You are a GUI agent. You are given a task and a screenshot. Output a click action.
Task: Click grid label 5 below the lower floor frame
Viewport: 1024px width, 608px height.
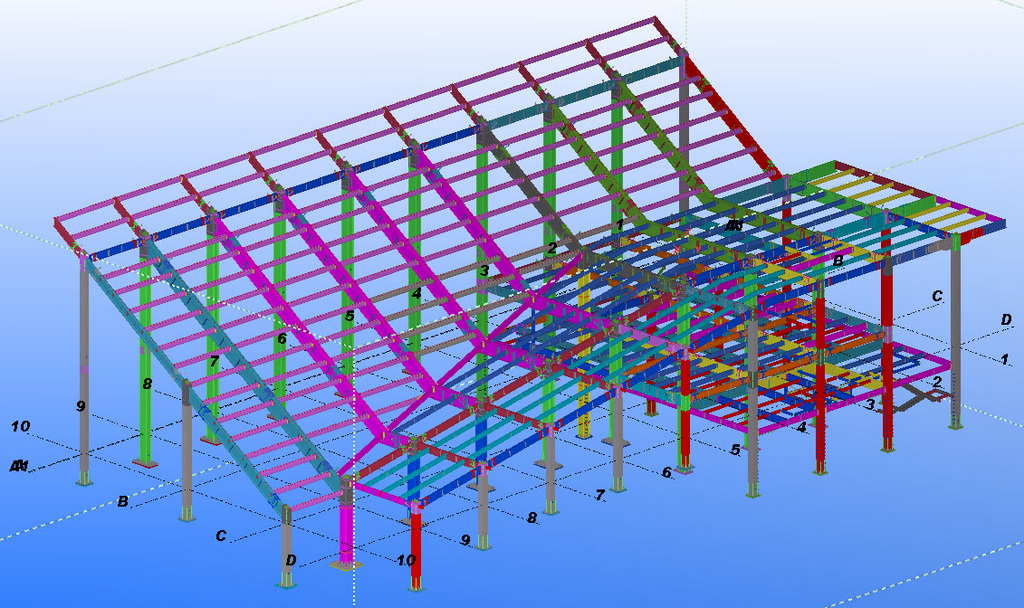pyautogui.click(x=735, y=450)
